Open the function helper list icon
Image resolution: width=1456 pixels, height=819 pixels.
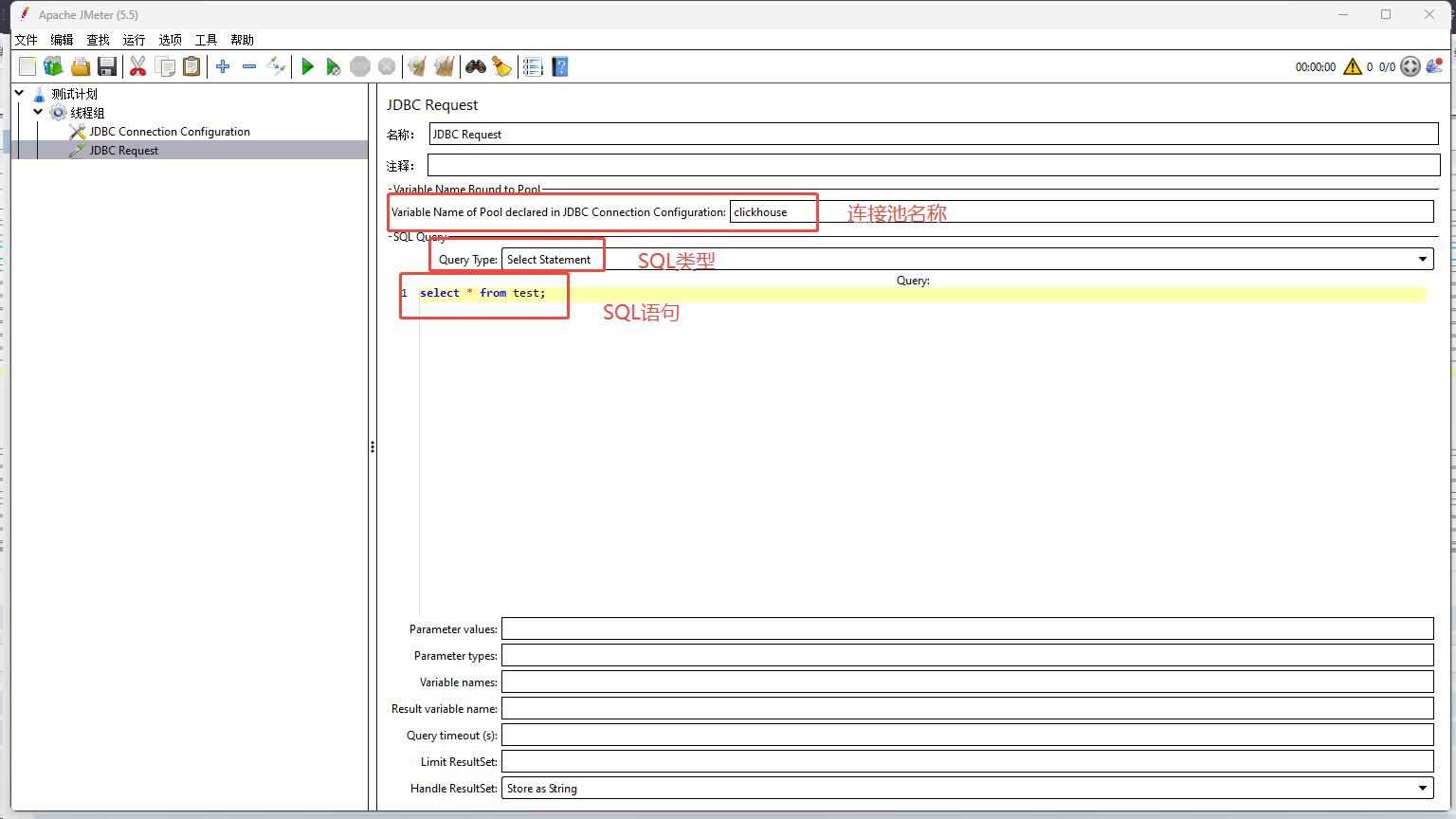[x=533, y=66]
